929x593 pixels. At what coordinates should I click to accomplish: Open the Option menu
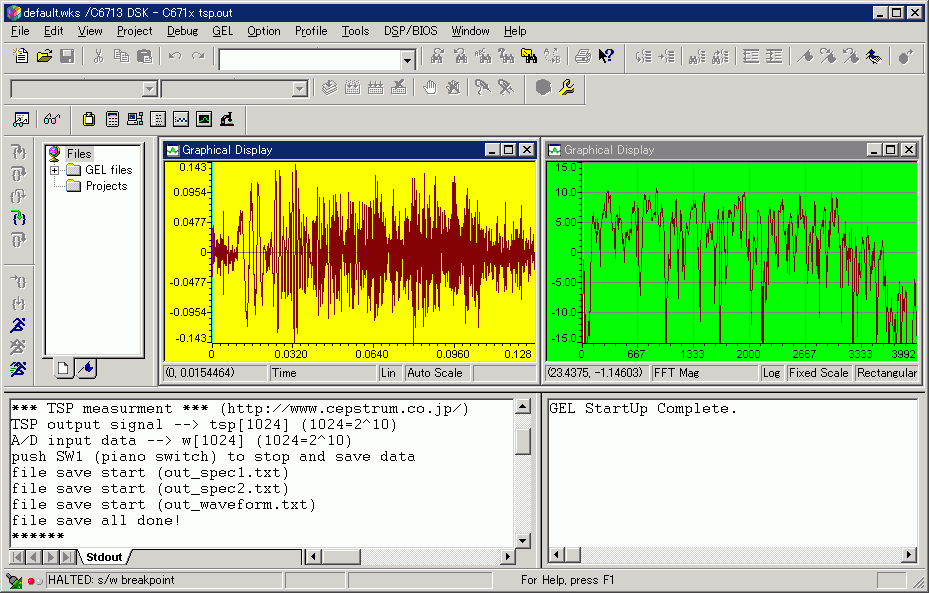pyautogui.click(x=264, y=31)
